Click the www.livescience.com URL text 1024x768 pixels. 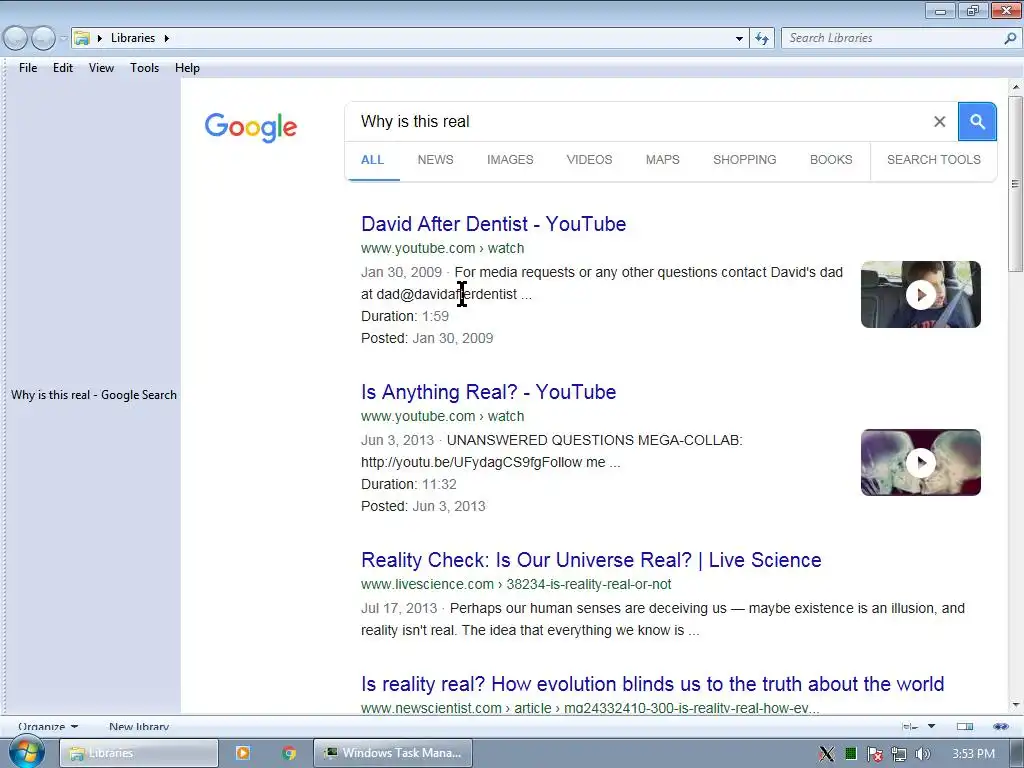(x=516, y=584)
